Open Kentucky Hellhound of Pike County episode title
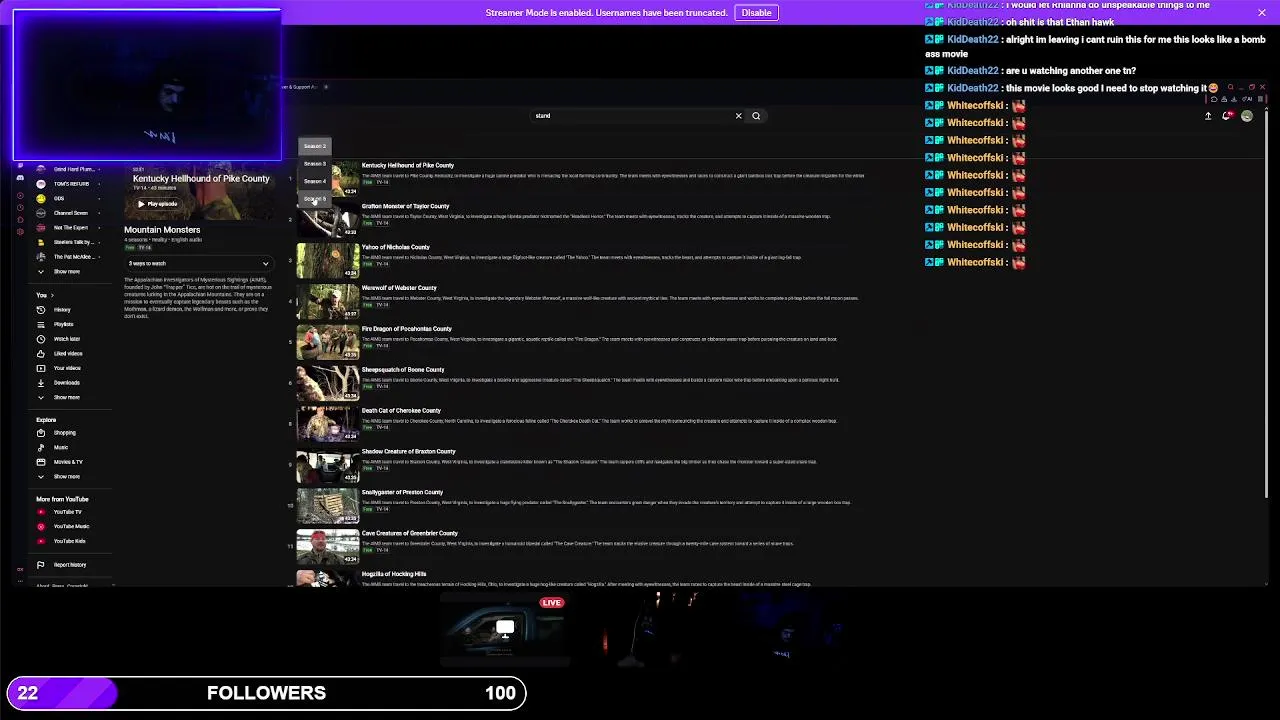The image size is (1280, 720). point(408,165)
